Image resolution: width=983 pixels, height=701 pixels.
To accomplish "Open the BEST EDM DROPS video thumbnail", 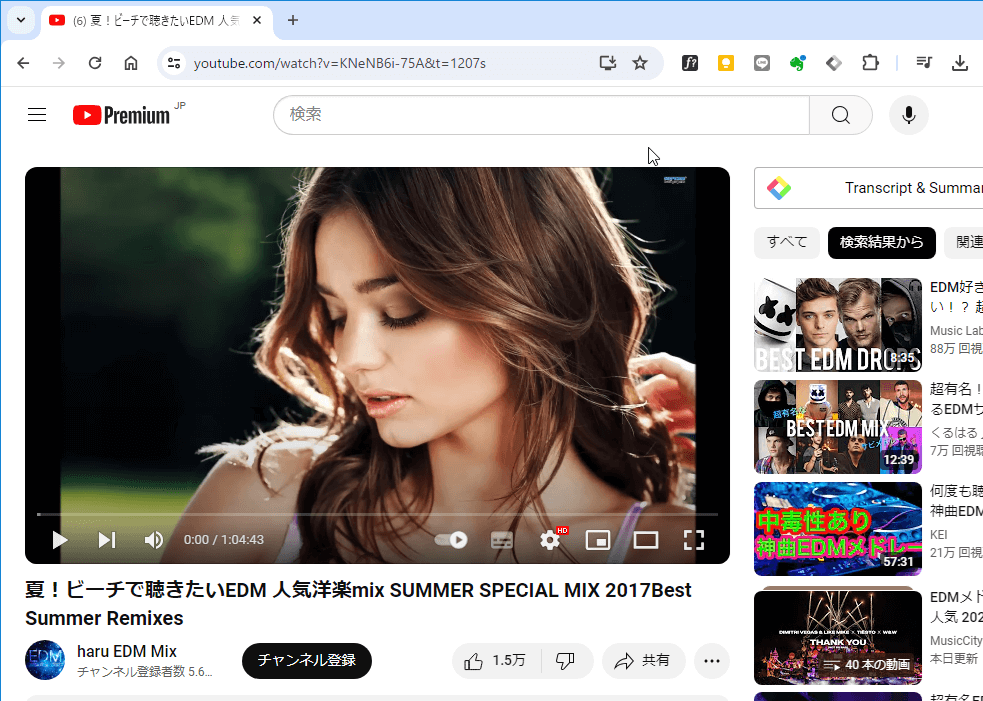I will pos(837,325).
